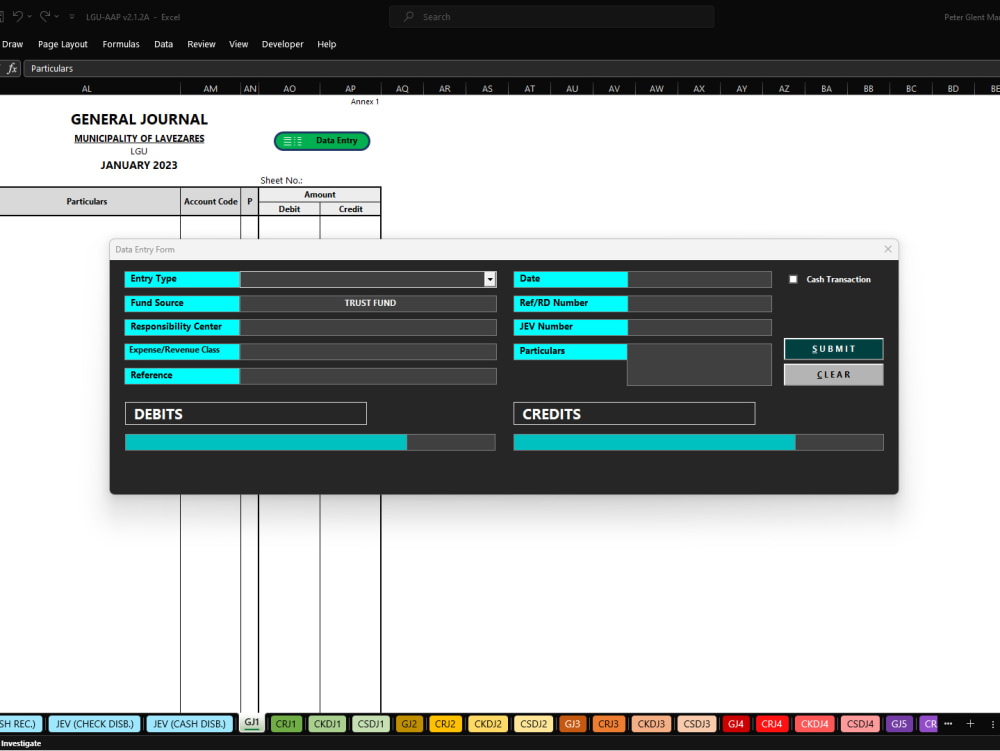Switch to the GJ3 sheet tab
This screenshot has height=751, width=1000.
[x=573, y=724]
